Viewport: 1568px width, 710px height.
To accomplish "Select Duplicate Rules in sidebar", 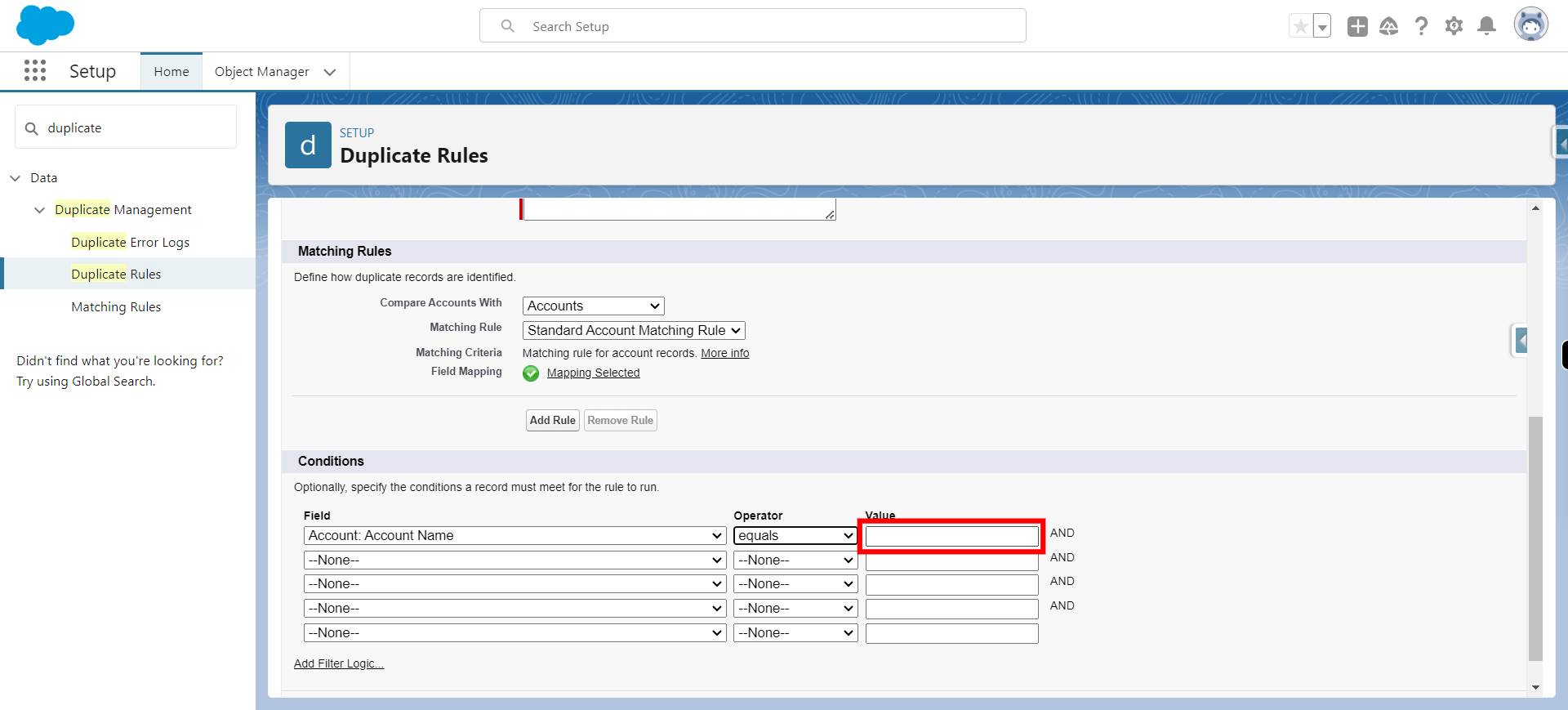I will coord(116,275).
